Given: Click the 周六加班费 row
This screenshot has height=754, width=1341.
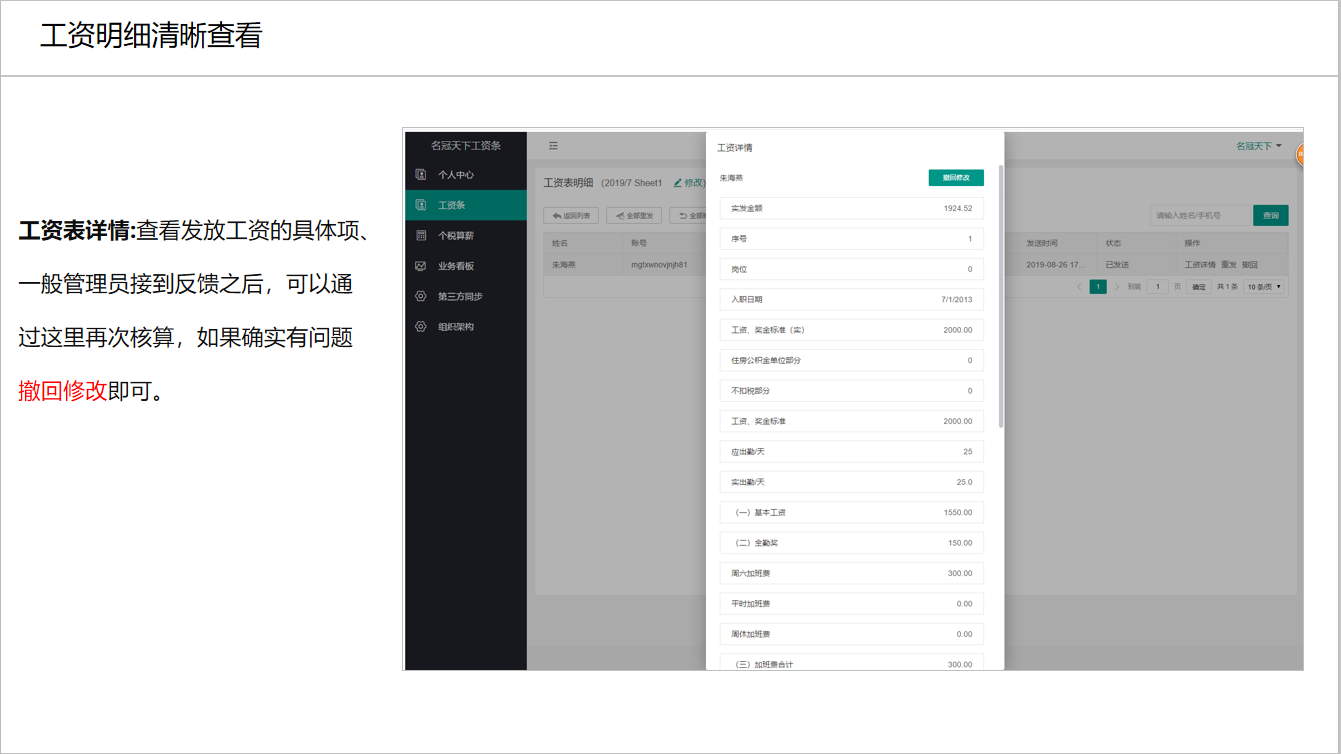Looking at the screenshot, I should click(851, 573).
